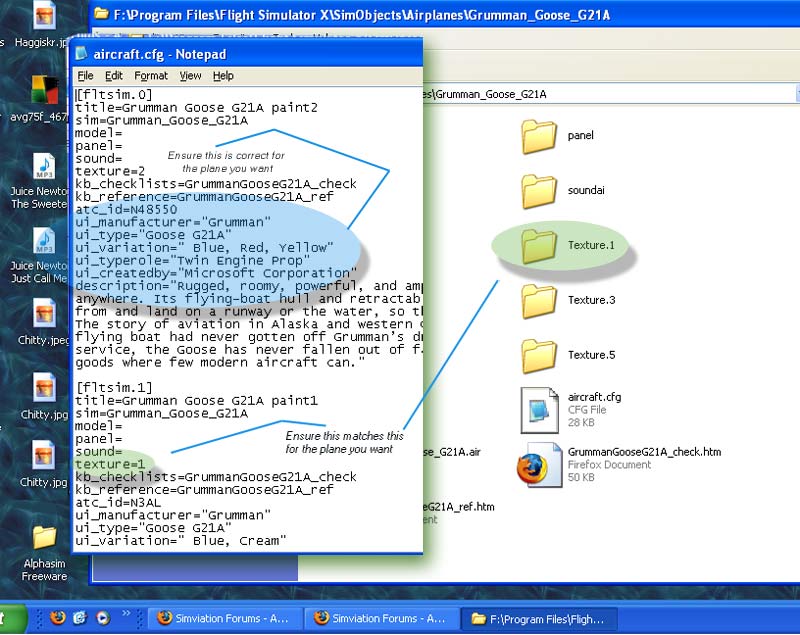Viewport: 800px width, 635px height.
Task: Select the aircraft.cfg file icon
Action: click(x=538, y=410)
